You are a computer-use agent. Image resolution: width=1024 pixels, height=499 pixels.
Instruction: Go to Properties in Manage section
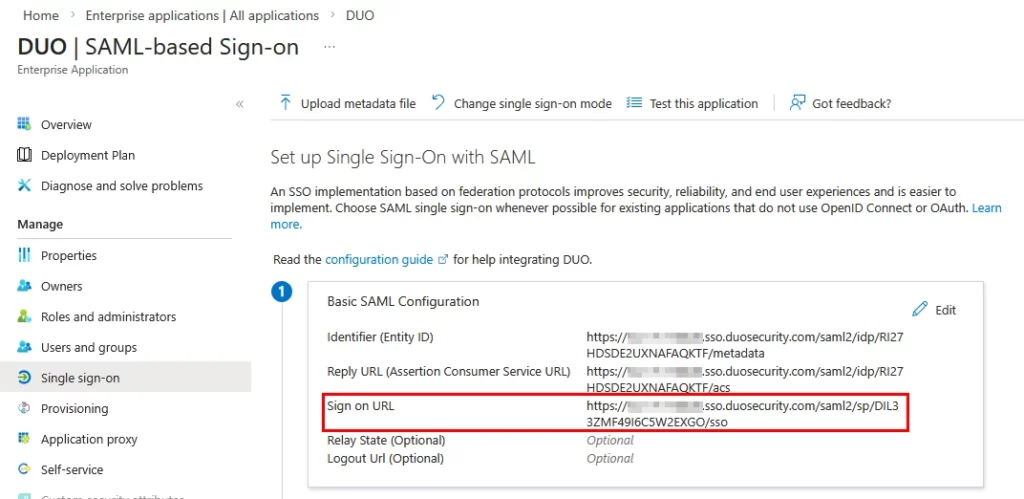tap(69, 255)
